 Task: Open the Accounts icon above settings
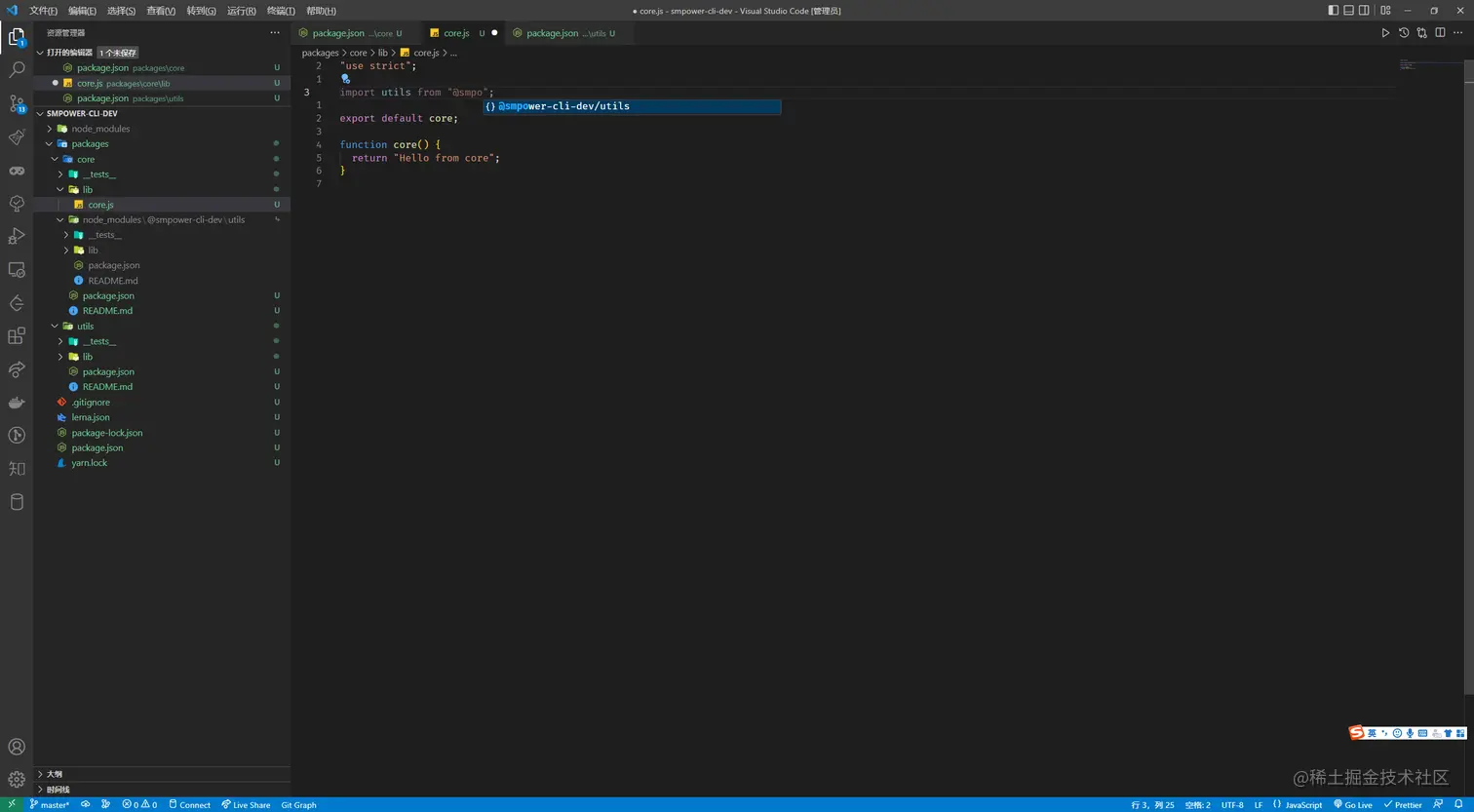click(16, 747)
